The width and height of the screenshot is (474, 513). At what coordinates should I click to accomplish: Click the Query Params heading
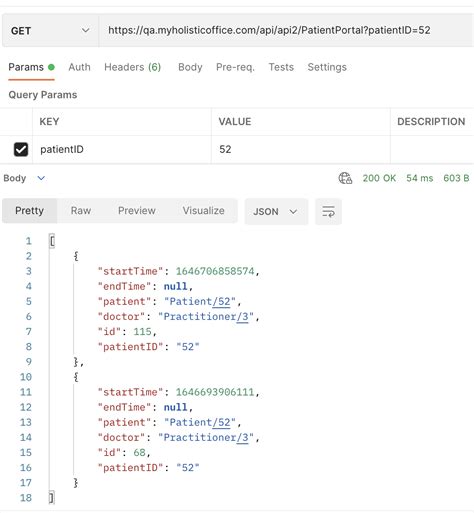(43, 95)
